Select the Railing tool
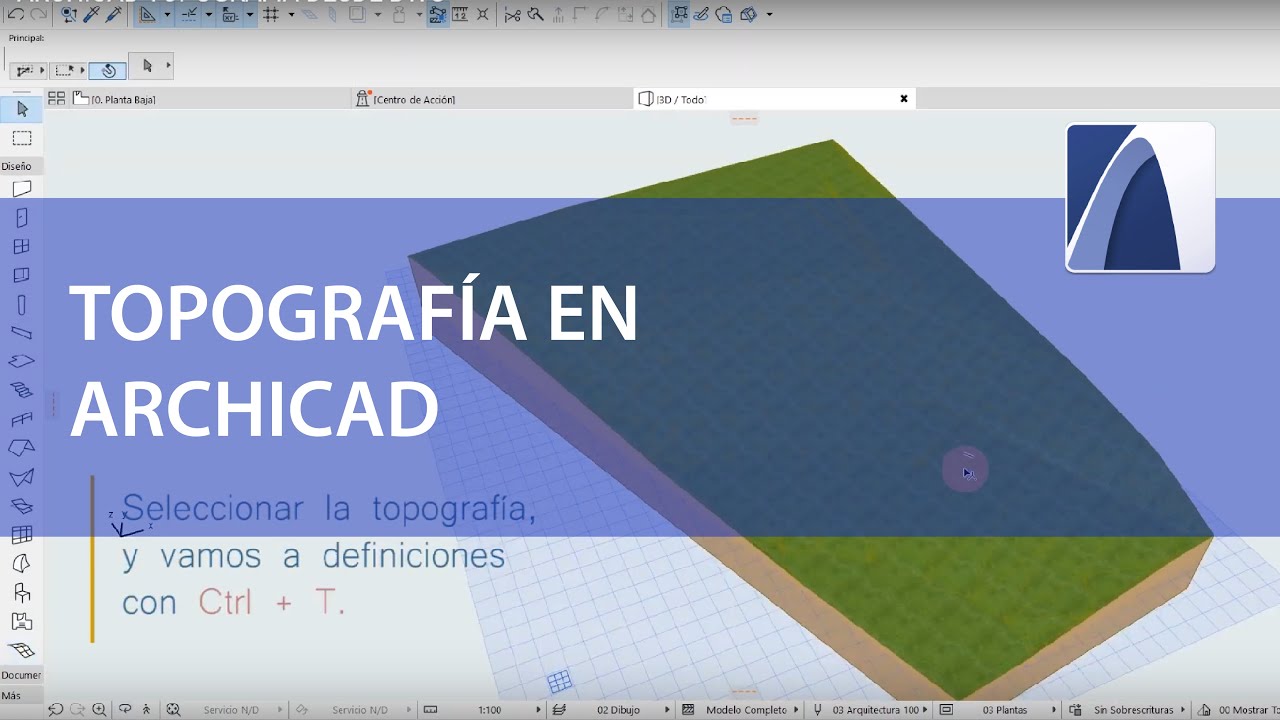This screenshot has width=1280, height=720. (22, 420)
